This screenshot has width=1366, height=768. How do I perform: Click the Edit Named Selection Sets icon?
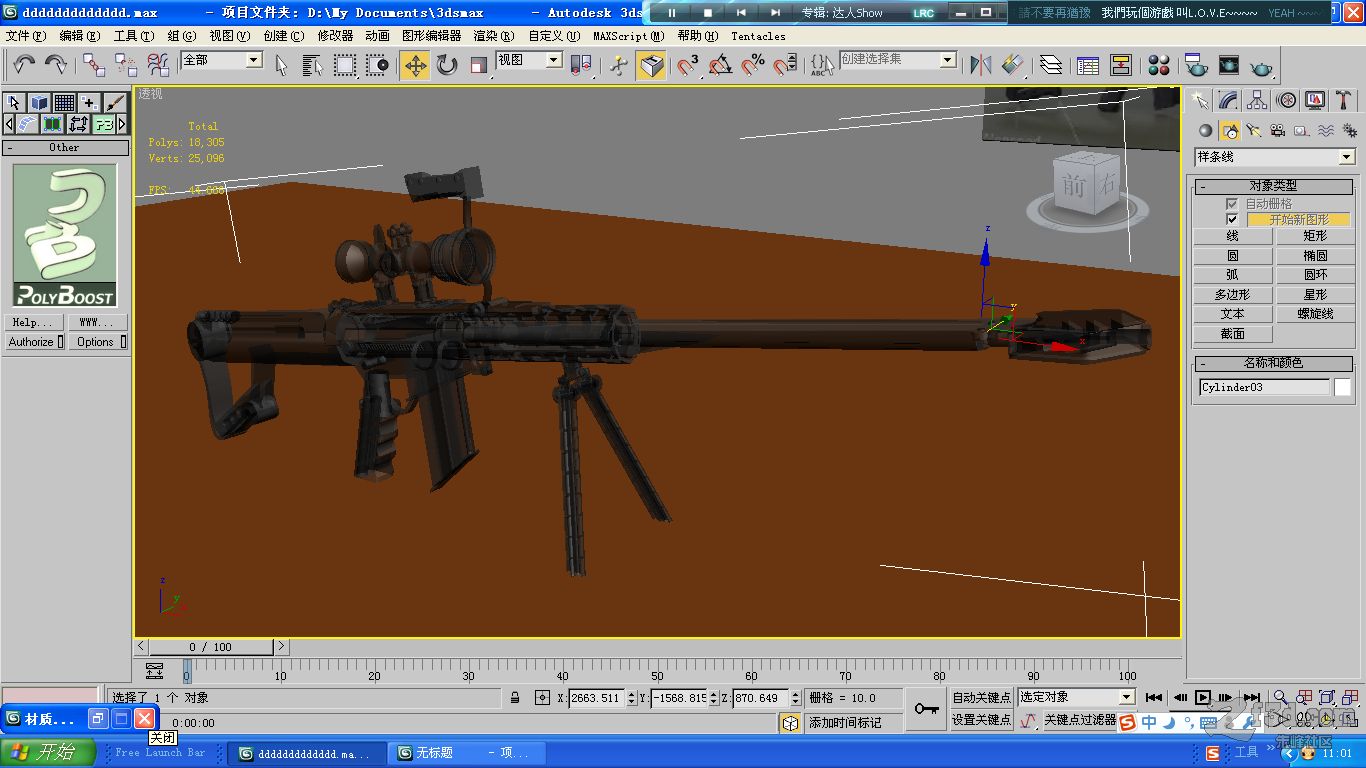point(822,65)
